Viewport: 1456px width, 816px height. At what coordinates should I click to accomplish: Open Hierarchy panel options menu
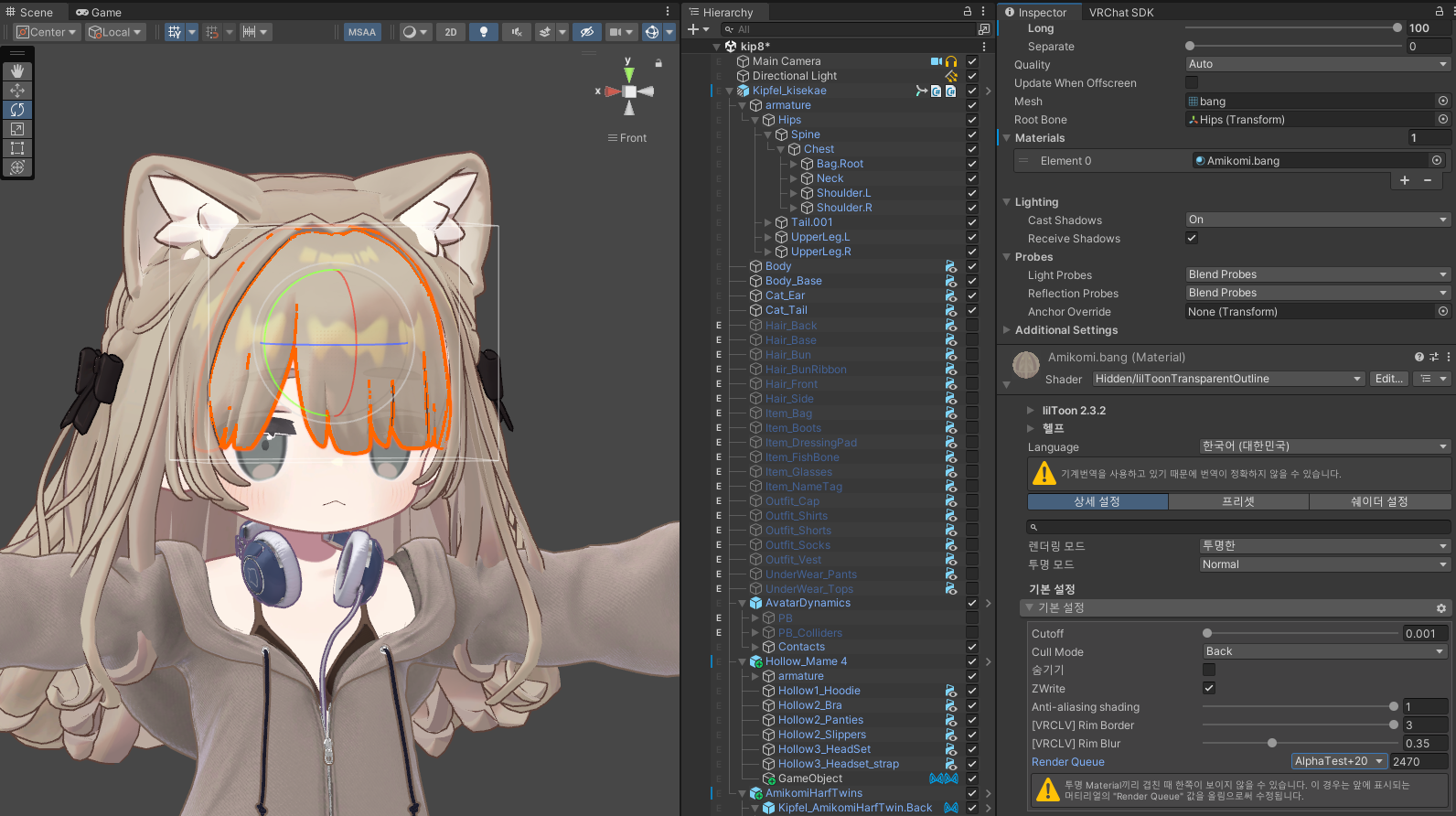click(983, 12)
